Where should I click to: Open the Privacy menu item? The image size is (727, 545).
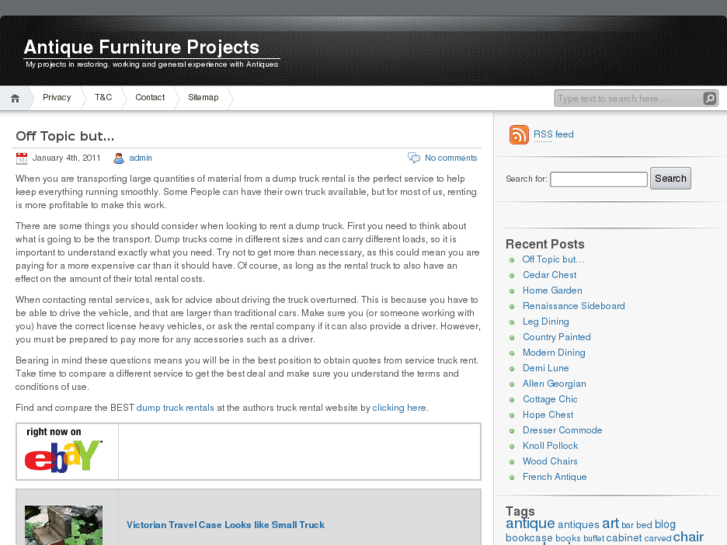click(57, 97)
